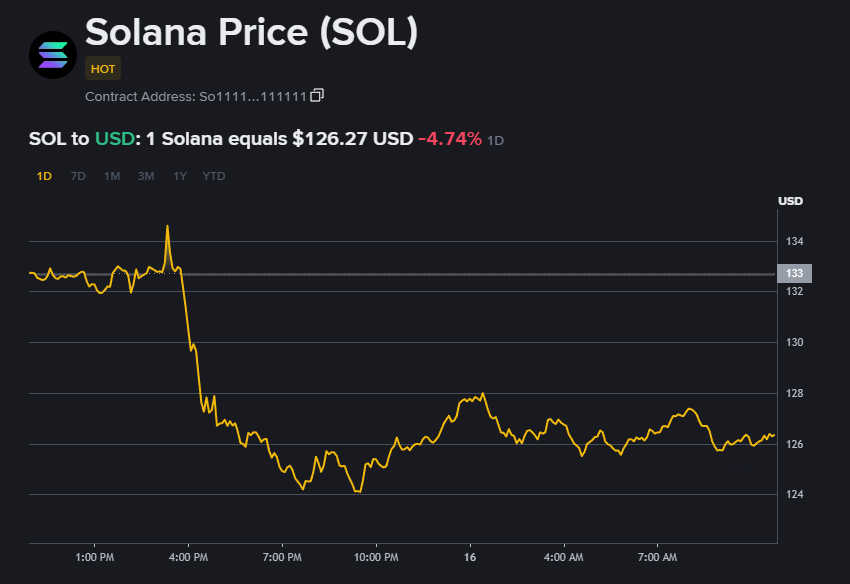850x584 pixels.
Task: Click the chart spike near 4:00 PM
Action: click(168, 228)
